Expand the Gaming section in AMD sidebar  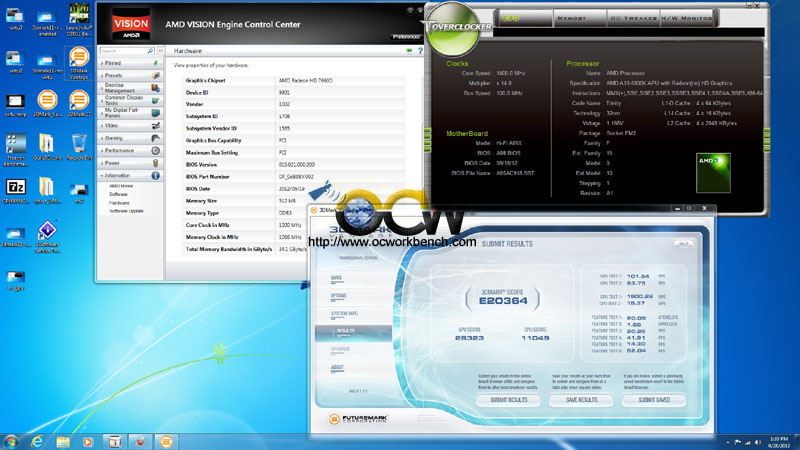pos(130,138)
